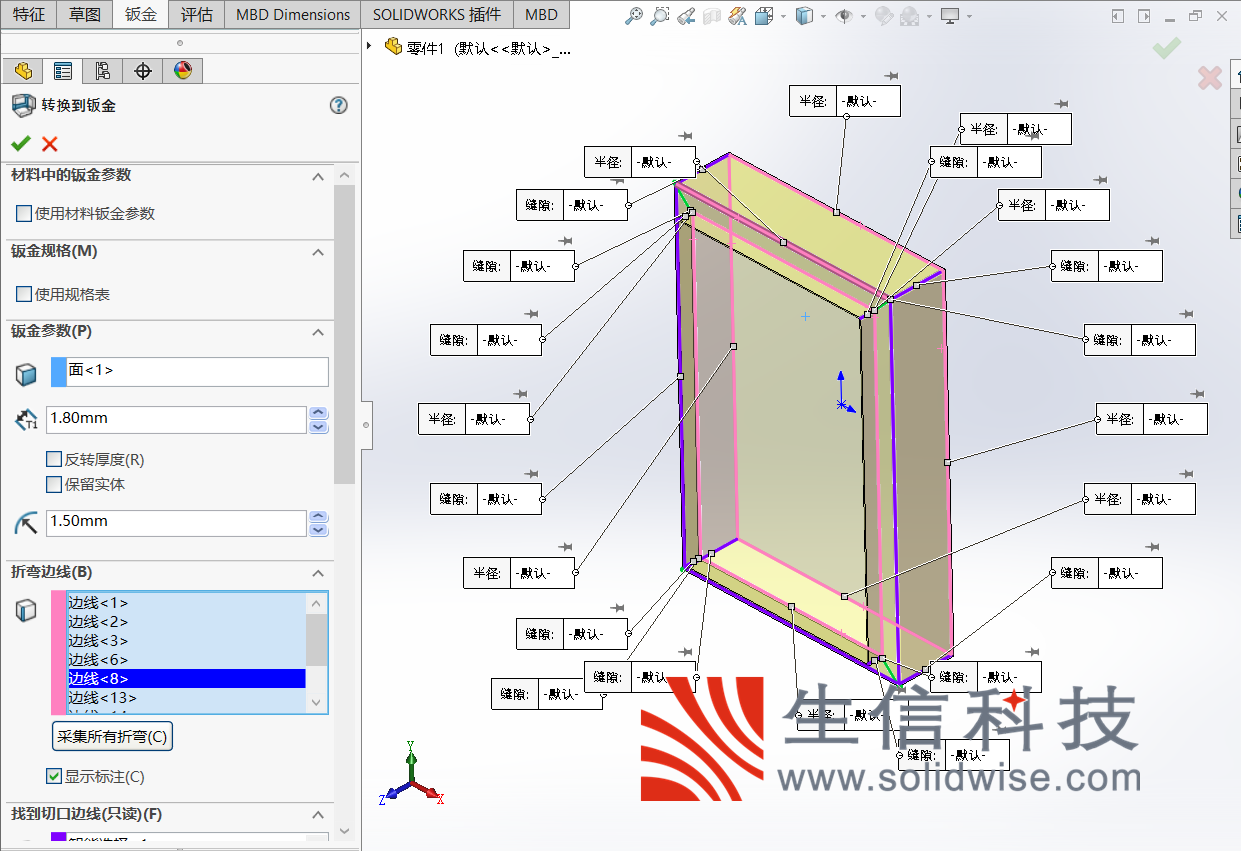
Task: Collapse the 折弯边线(B) section
Action: [318, 573]
